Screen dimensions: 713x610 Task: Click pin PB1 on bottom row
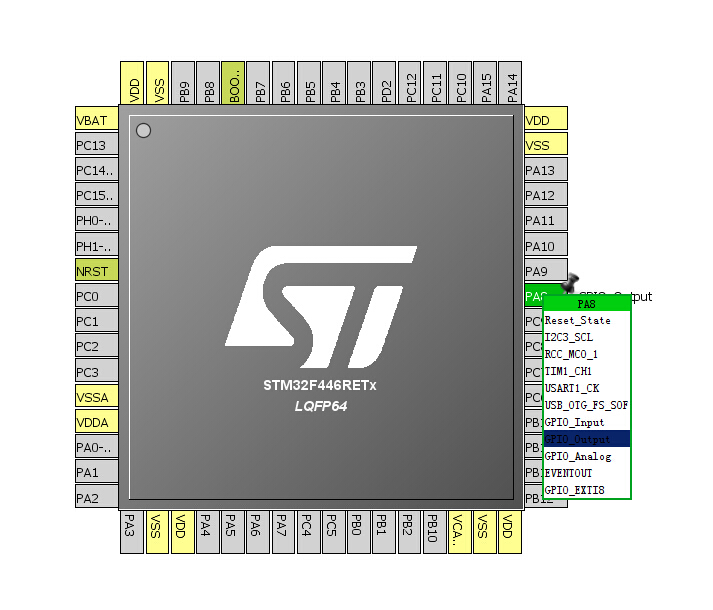click(x=384, y=532)
